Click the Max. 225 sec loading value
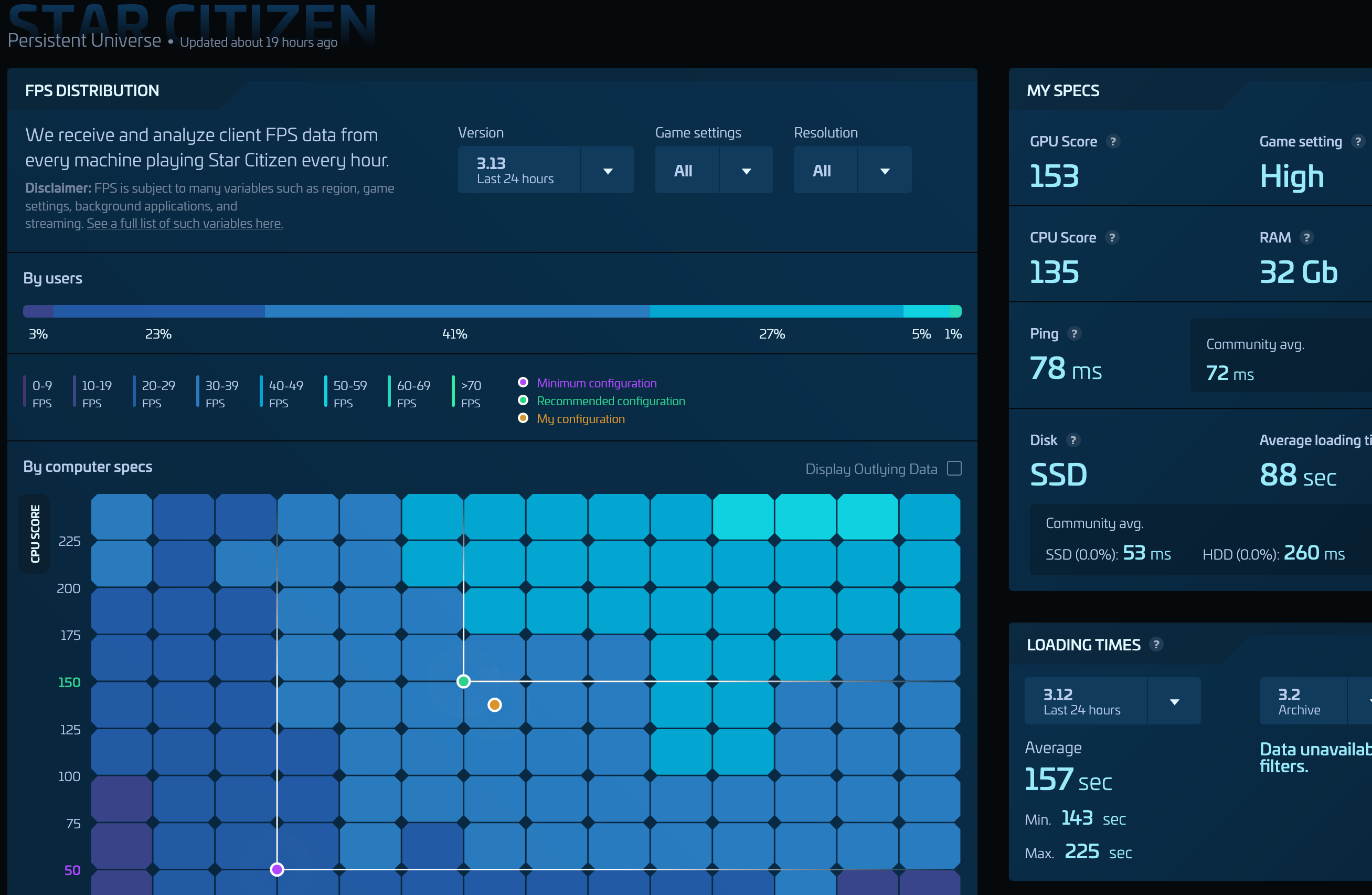Screen dimensions: 1372x895 [x=1079, y=852]
